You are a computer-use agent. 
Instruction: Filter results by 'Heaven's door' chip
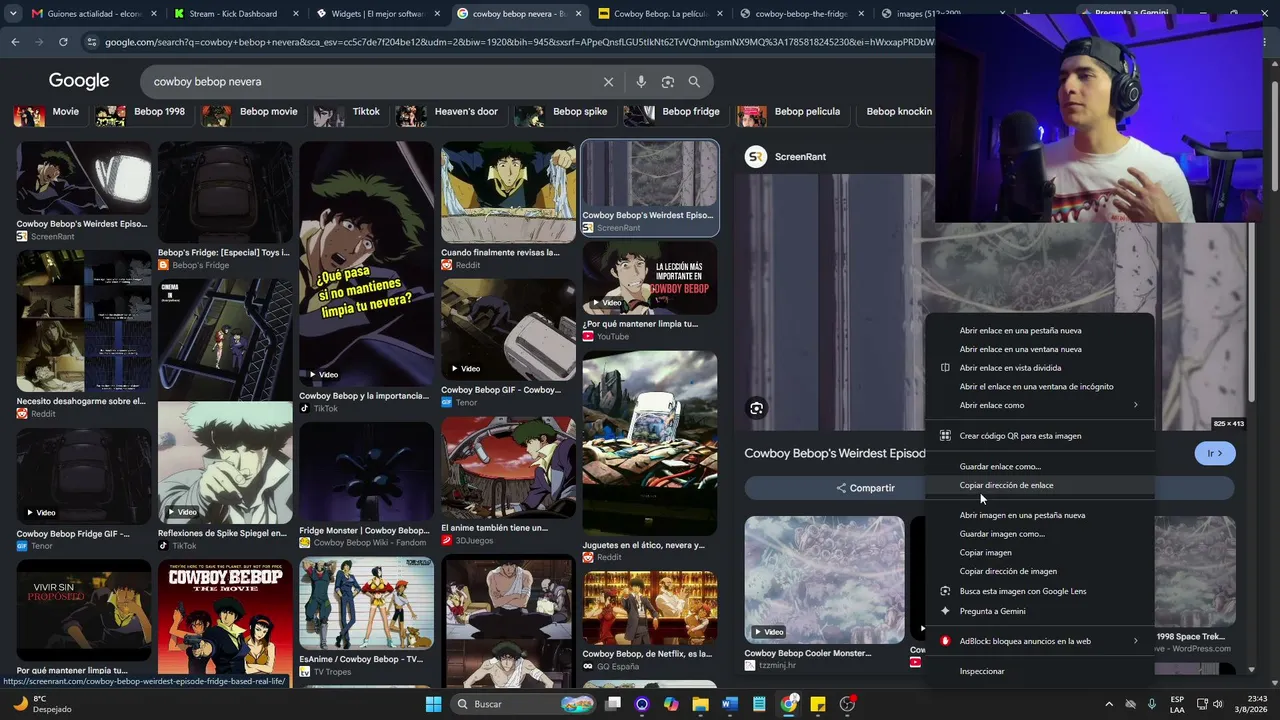click(x=452, y=112)
